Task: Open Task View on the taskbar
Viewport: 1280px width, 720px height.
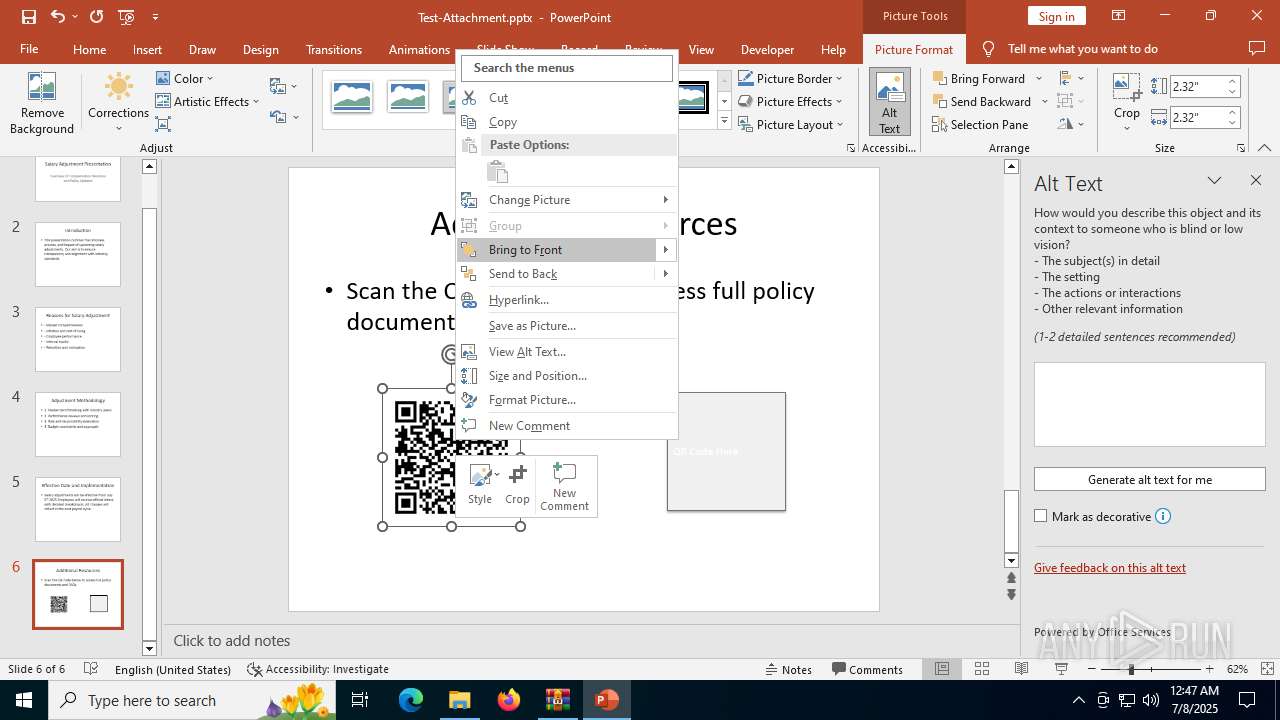Action: 361,700
